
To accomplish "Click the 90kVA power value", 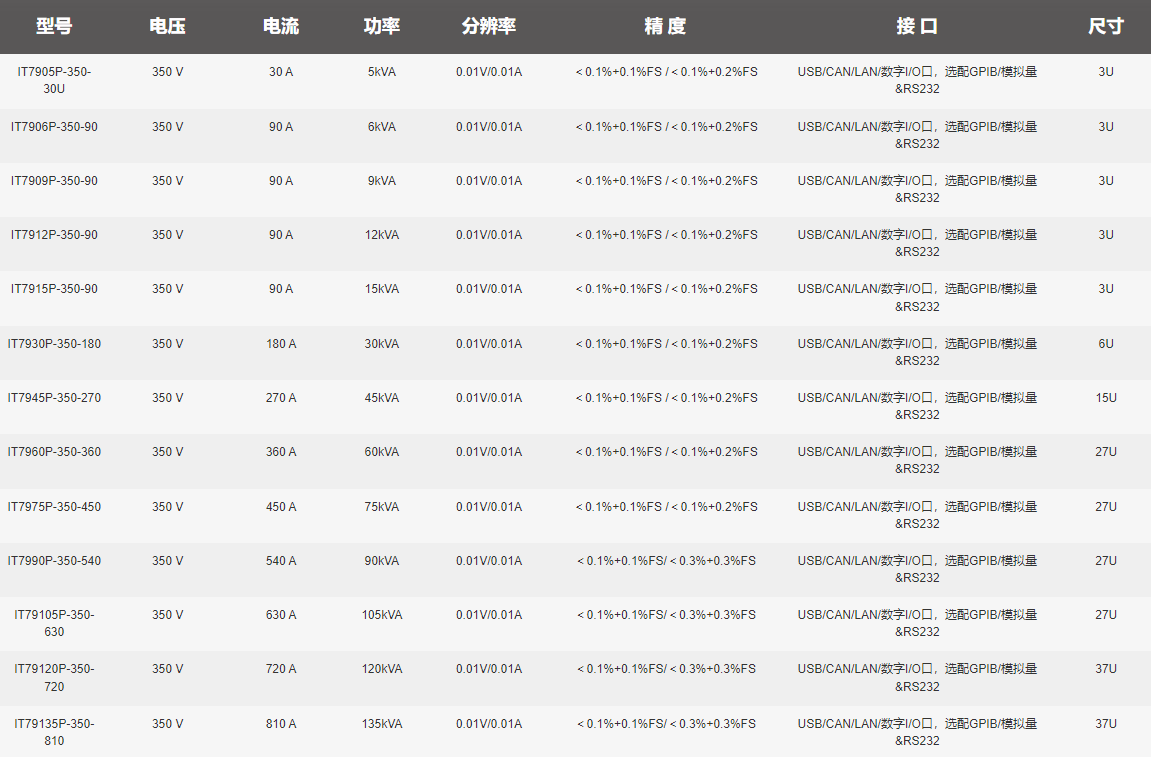I will point(382,561).
